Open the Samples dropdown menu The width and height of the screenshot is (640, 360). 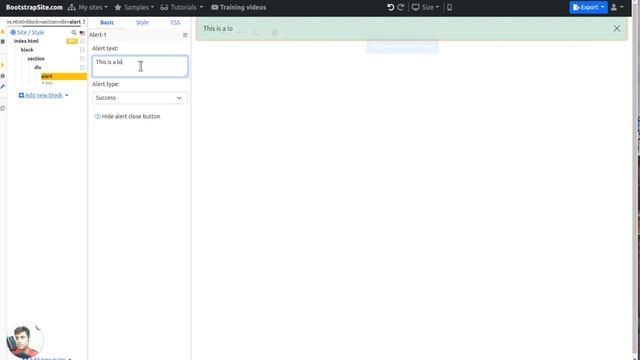click(x=134, y=7)
